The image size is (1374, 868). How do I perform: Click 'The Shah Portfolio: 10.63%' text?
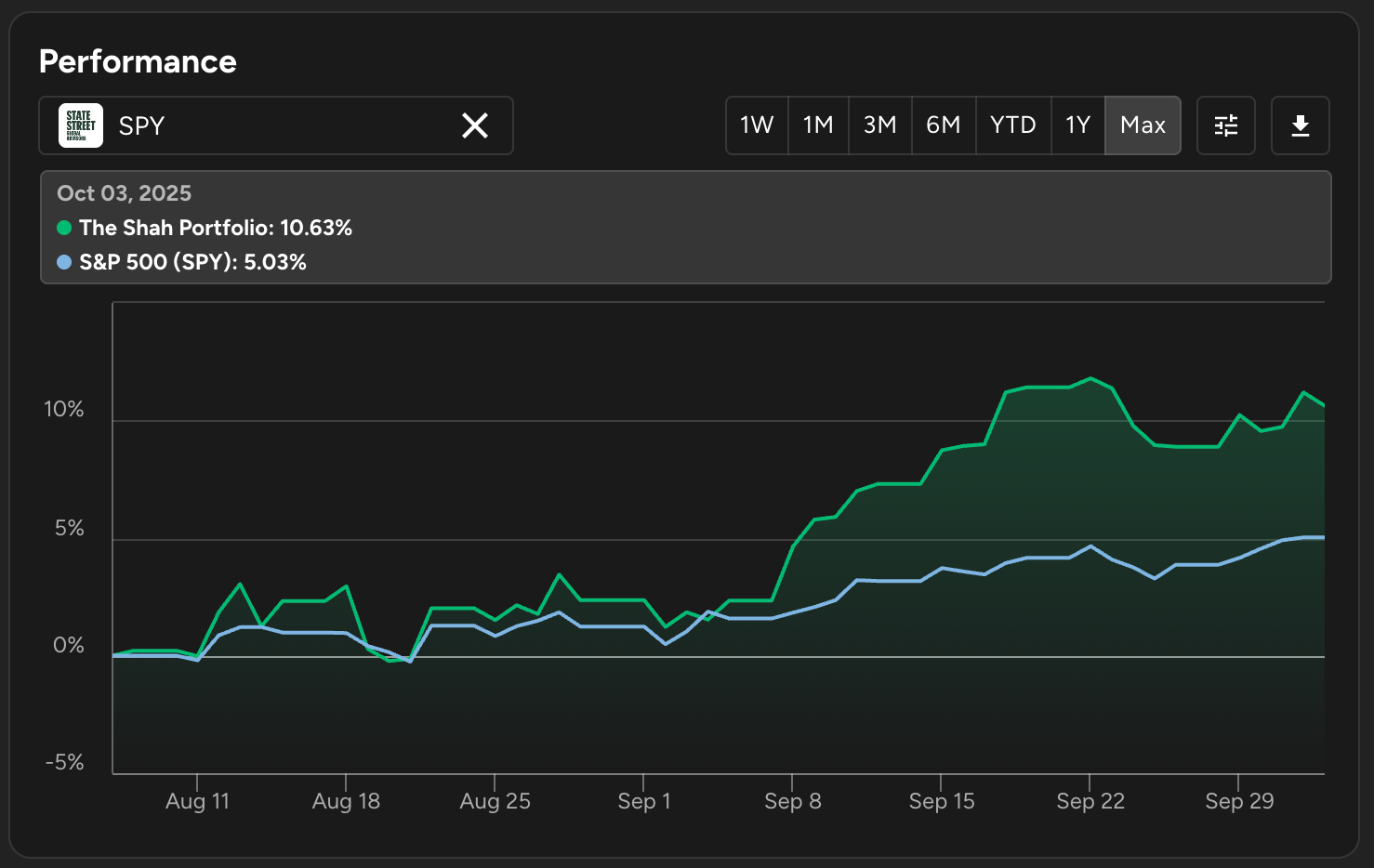216,228
